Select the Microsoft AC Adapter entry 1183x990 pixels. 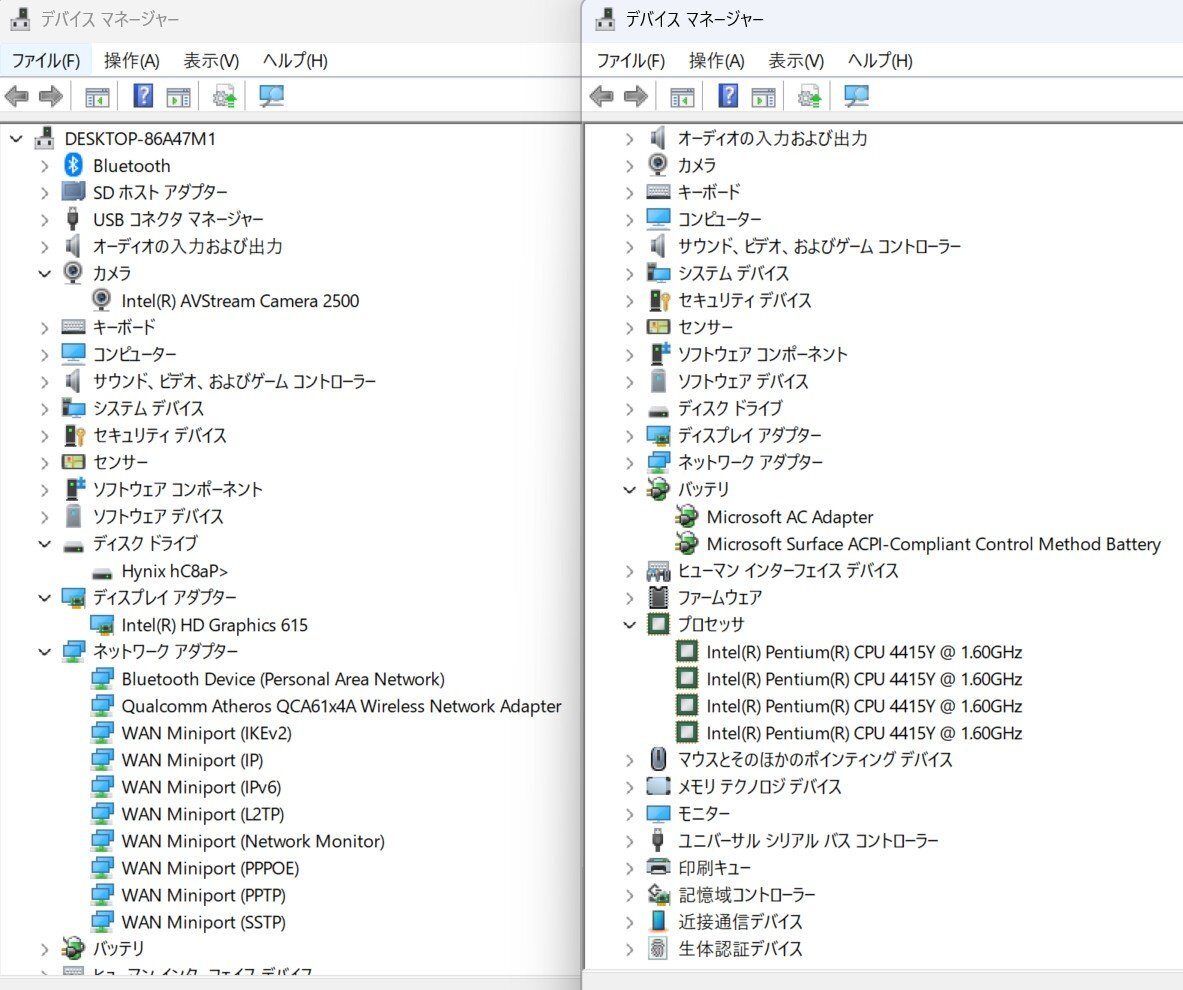click(790, 517)
